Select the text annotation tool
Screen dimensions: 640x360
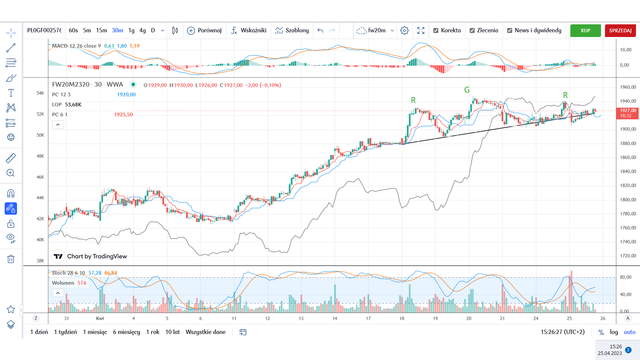tap(11, 93)
